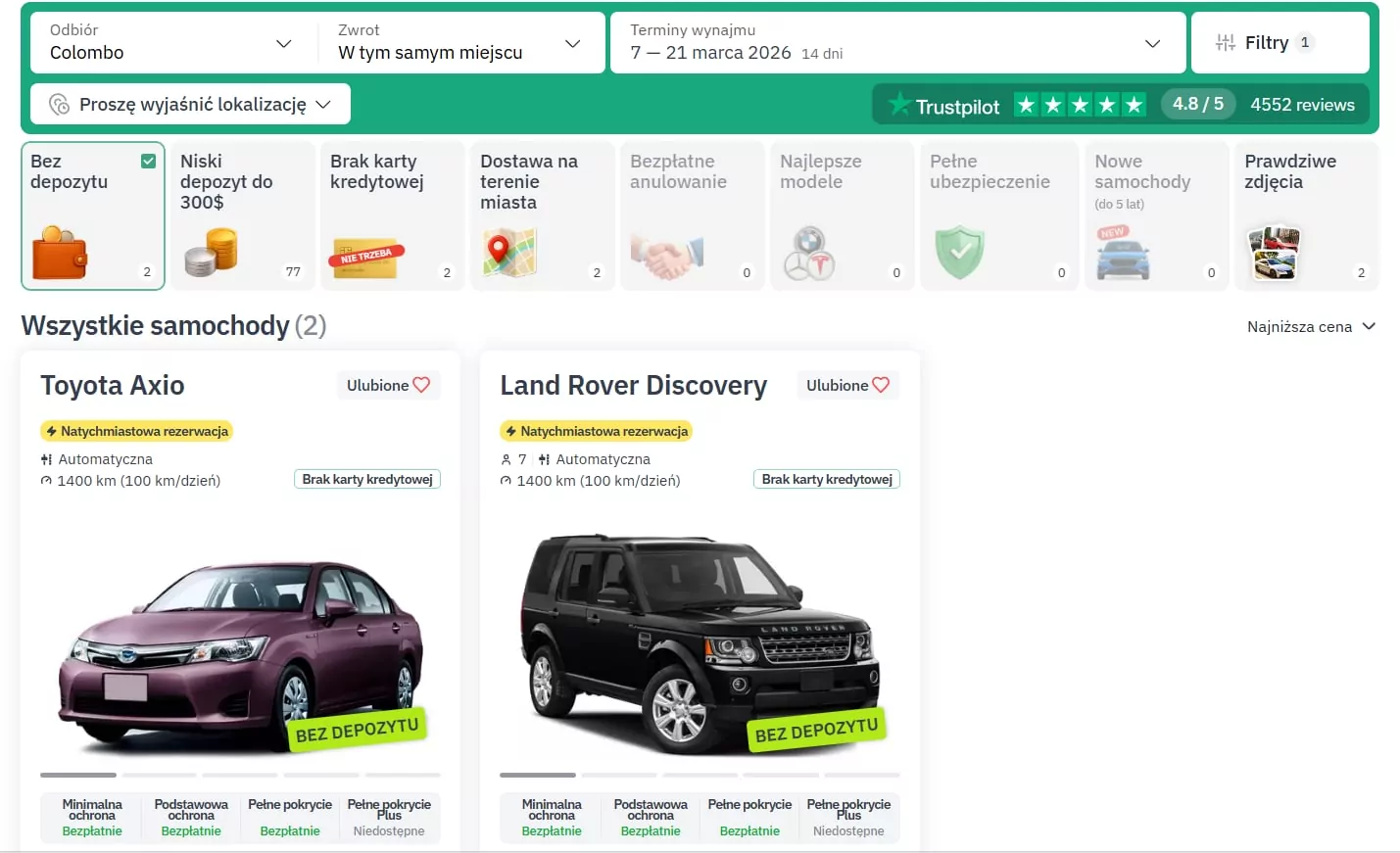Open Trustpilot 4552 reviews link
1400x853 pixels.
coord(1302,105)
